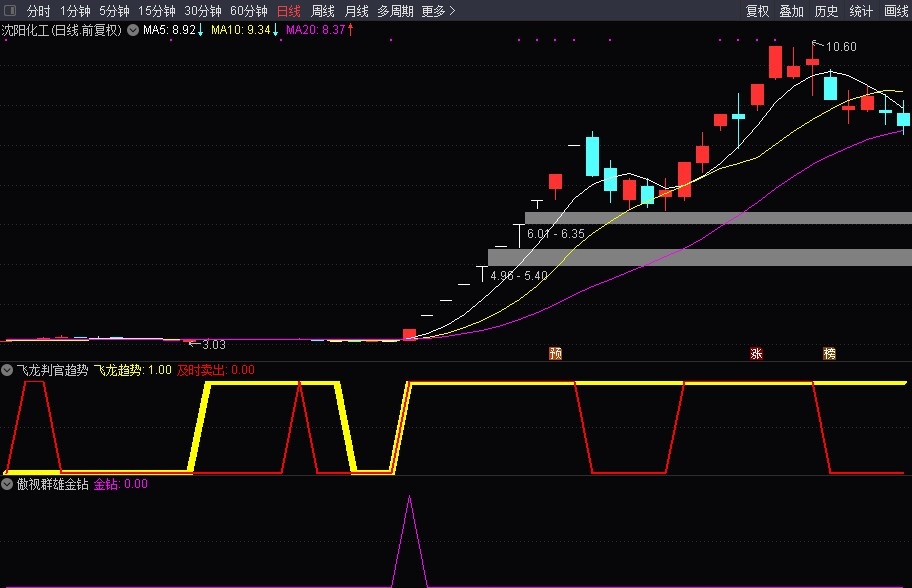
Task: Expand the 傲视群雄金钻 indicator dropdown
Action: [x=7, y=484]
